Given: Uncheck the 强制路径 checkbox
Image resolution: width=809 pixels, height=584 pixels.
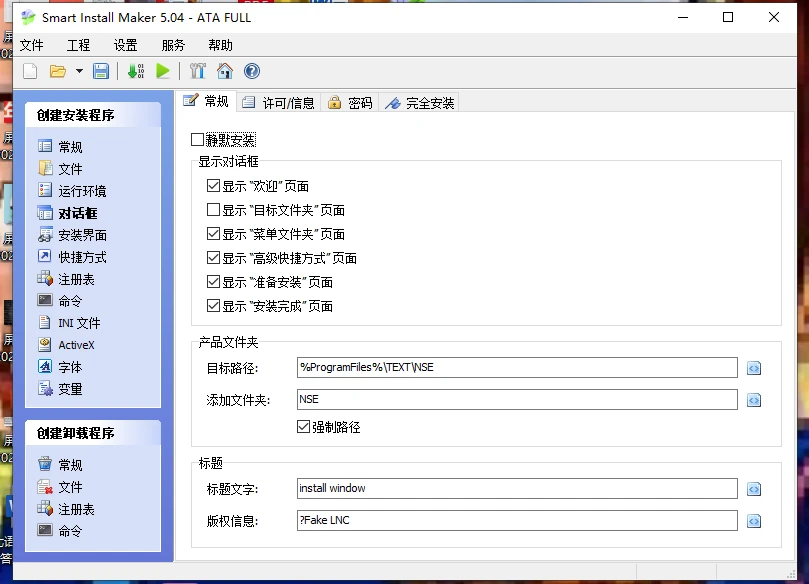Looking at the screenshot, I should point(304,427).
